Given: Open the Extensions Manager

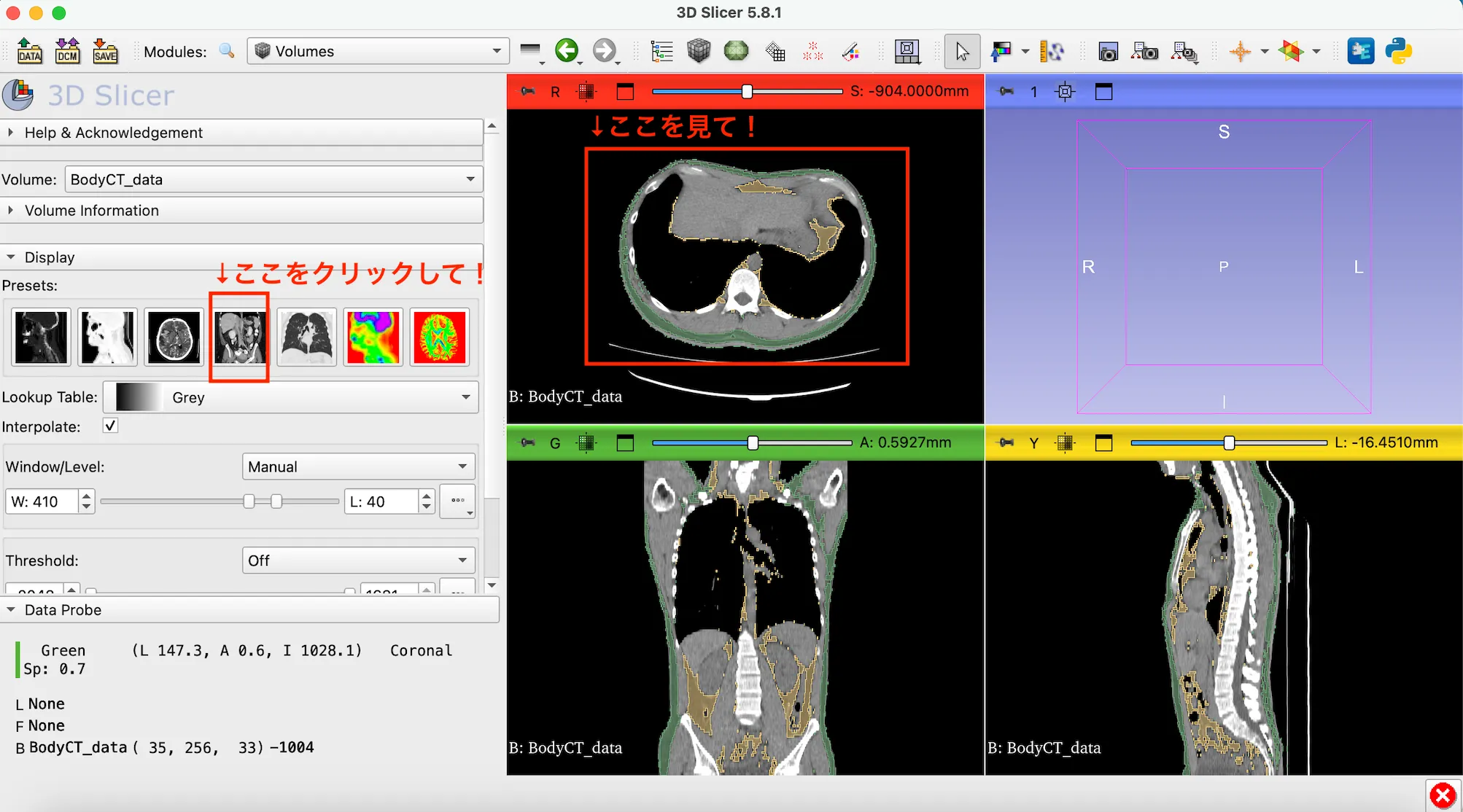Looking at the screenshot, I should (1361, 51).
